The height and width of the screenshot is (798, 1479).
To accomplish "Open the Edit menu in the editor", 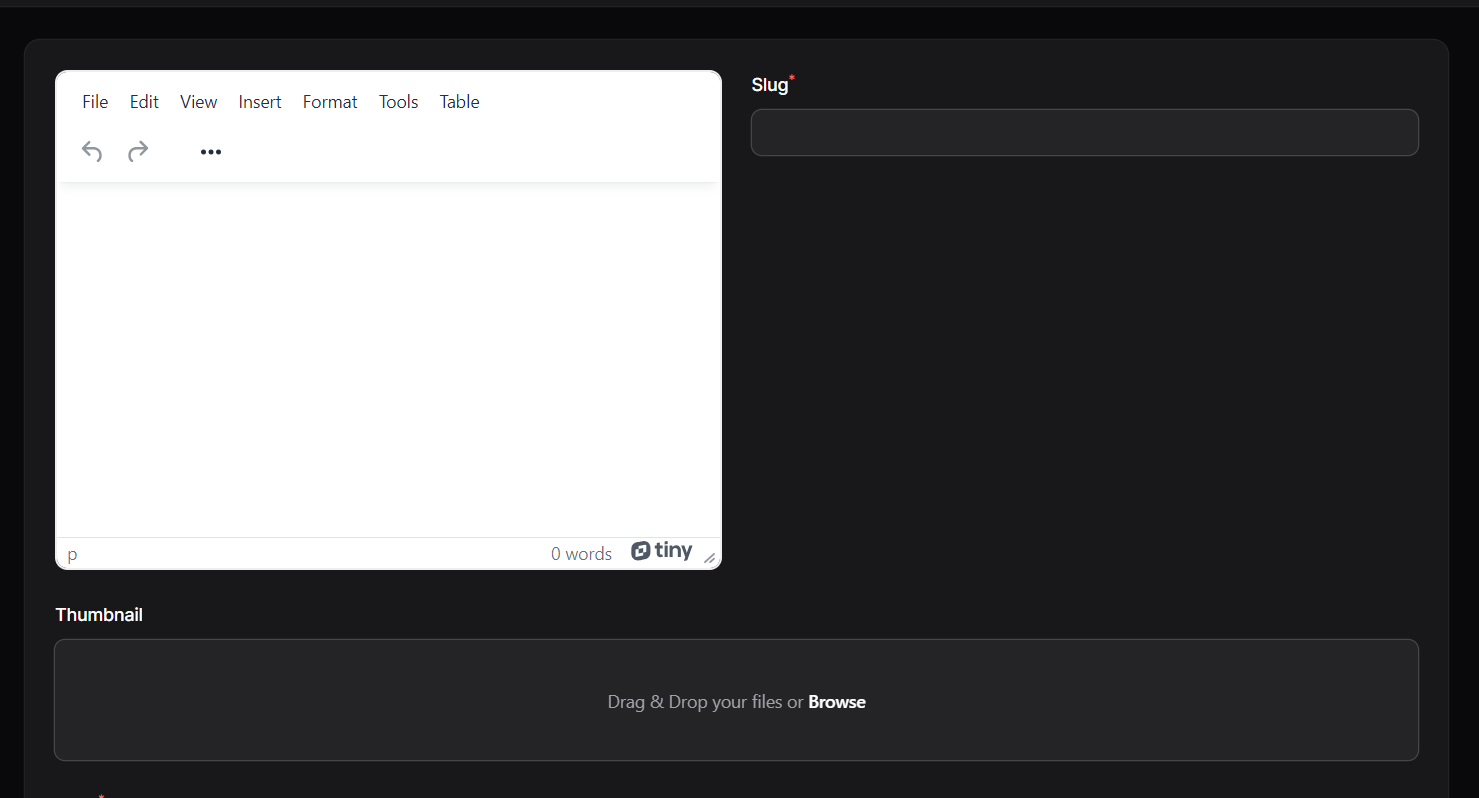I will (x=144, y=102).
